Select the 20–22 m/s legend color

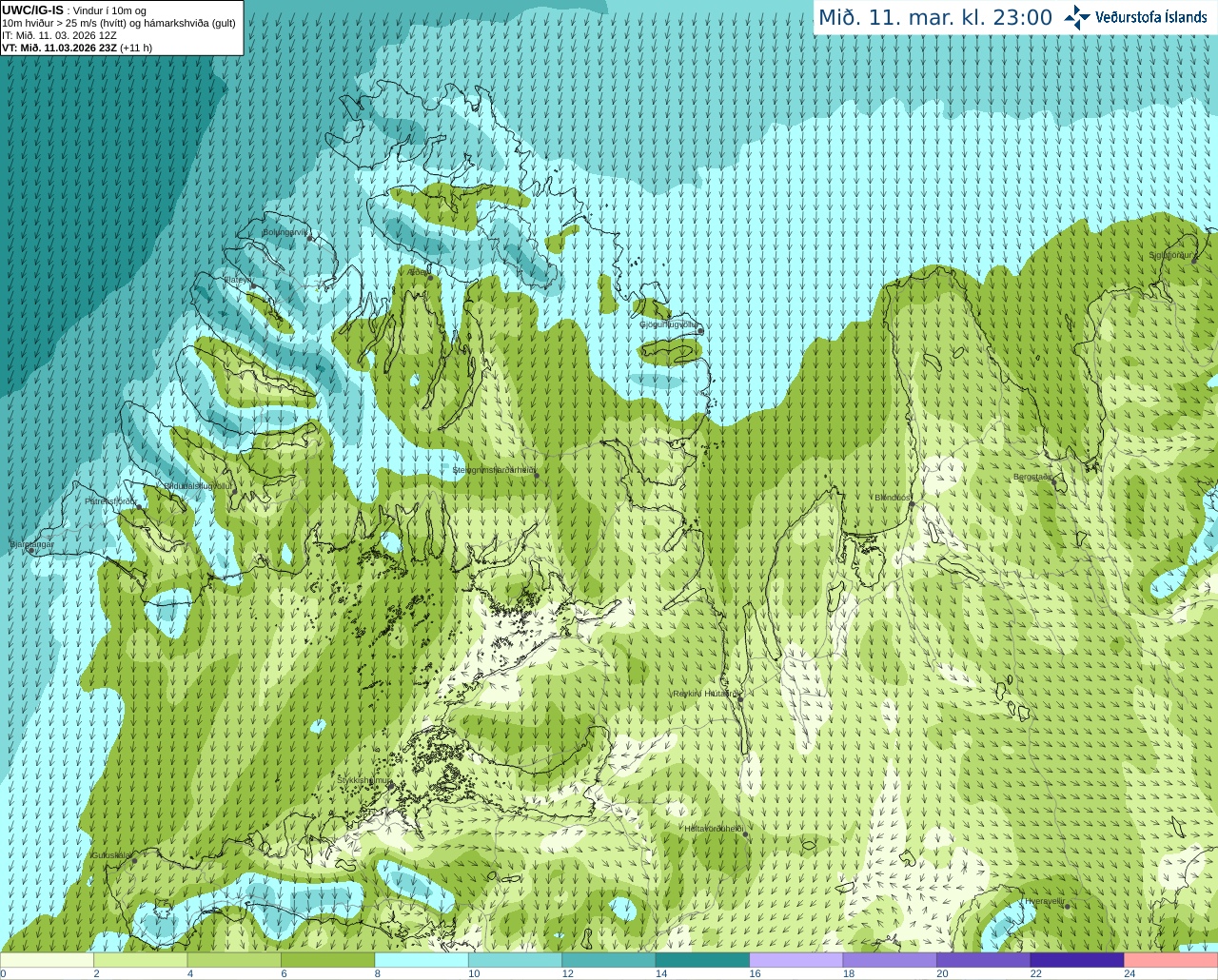[x=984, y=960]
